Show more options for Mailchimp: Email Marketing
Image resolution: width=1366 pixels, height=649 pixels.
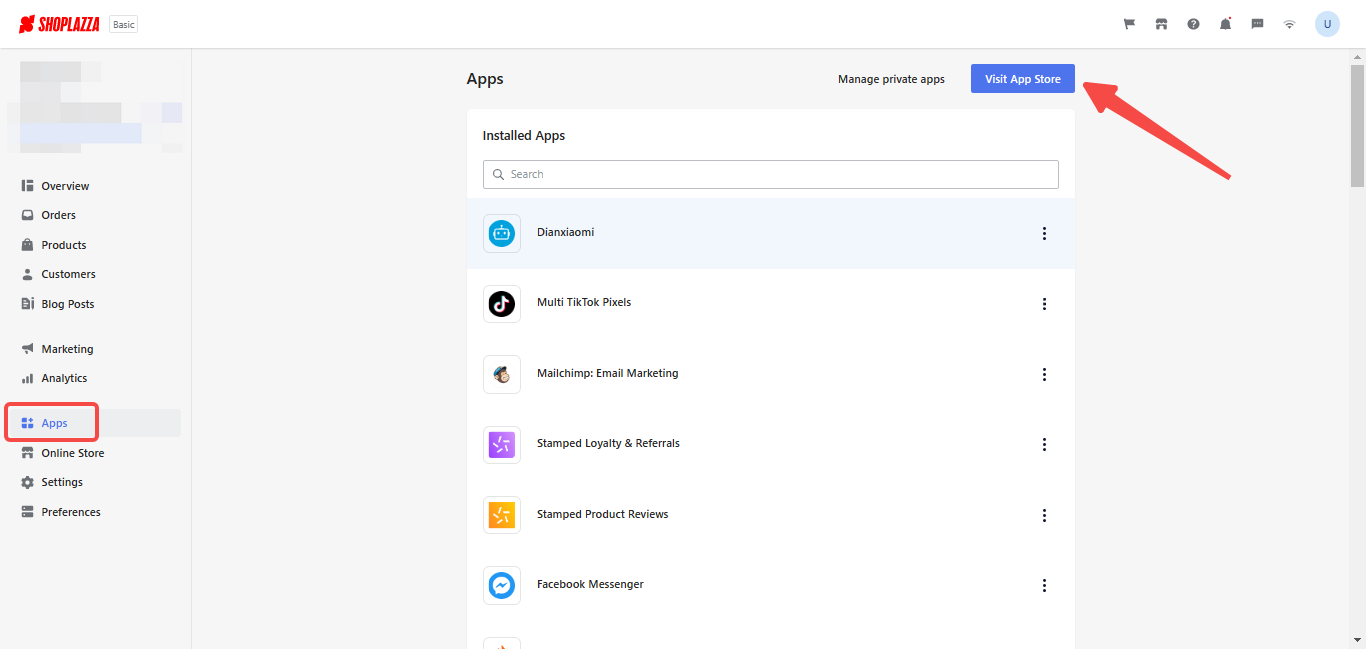point(1044,374)
